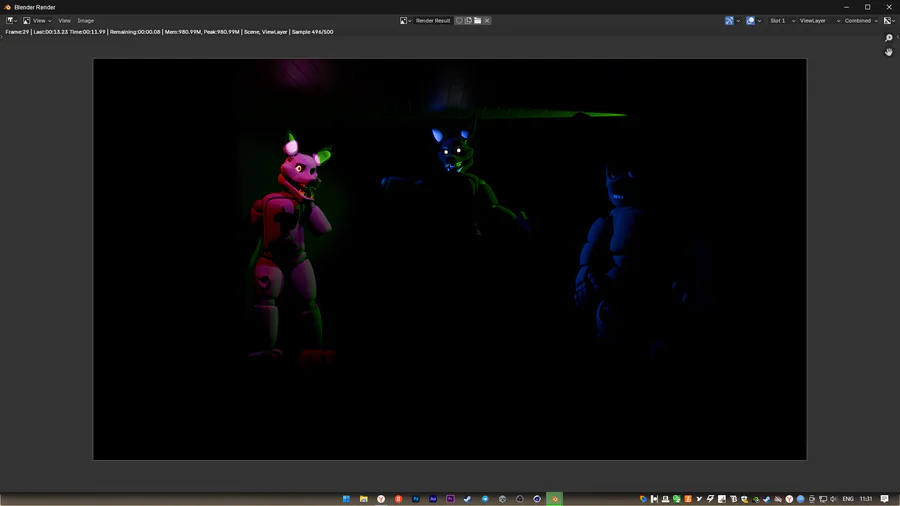The height and width of the screenshot is (506, 900).
Task: Expand the gizmo options arrow
Action: point(738,21)
